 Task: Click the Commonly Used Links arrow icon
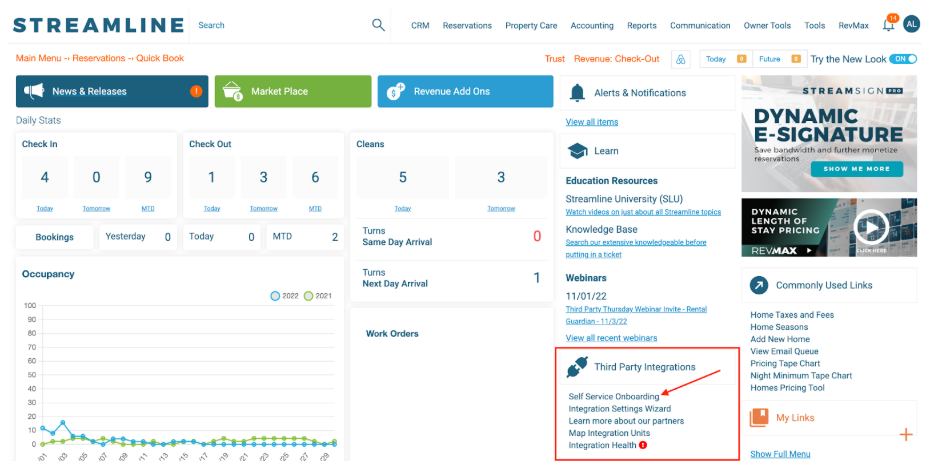click(759, 285)
